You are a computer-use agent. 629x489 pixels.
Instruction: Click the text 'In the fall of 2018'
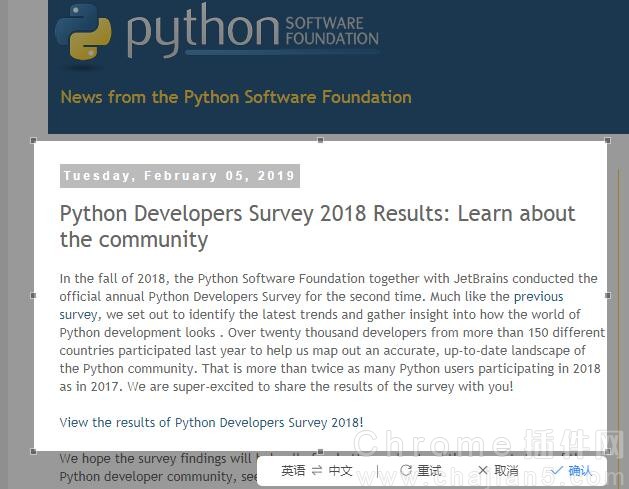112,278
